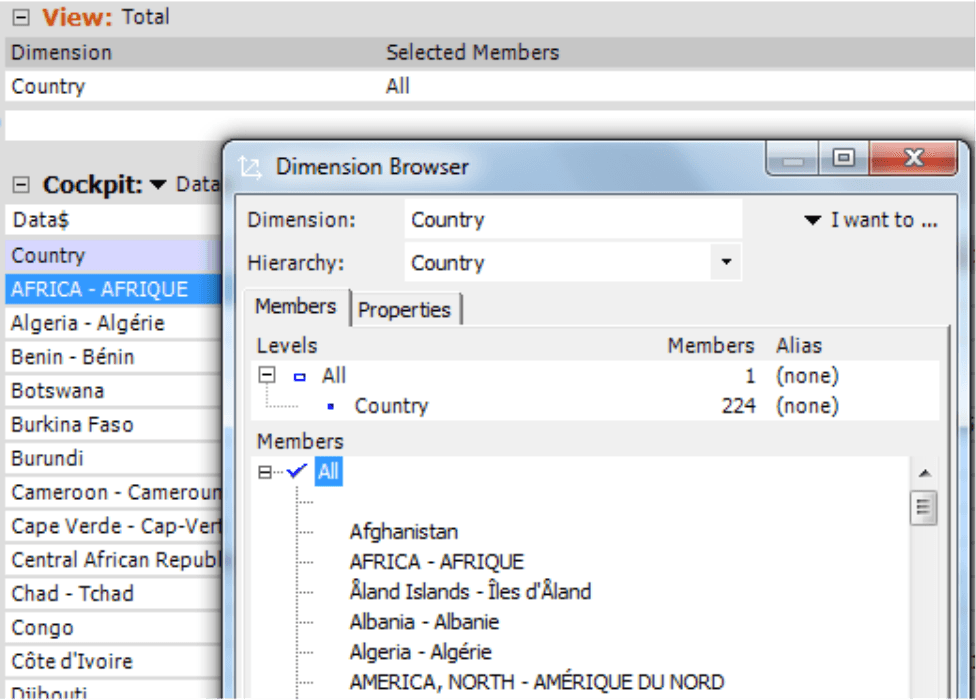Click the Dimension Browser title icon
This screenshot has height=700, width=976.
click(x=250, y=167)
